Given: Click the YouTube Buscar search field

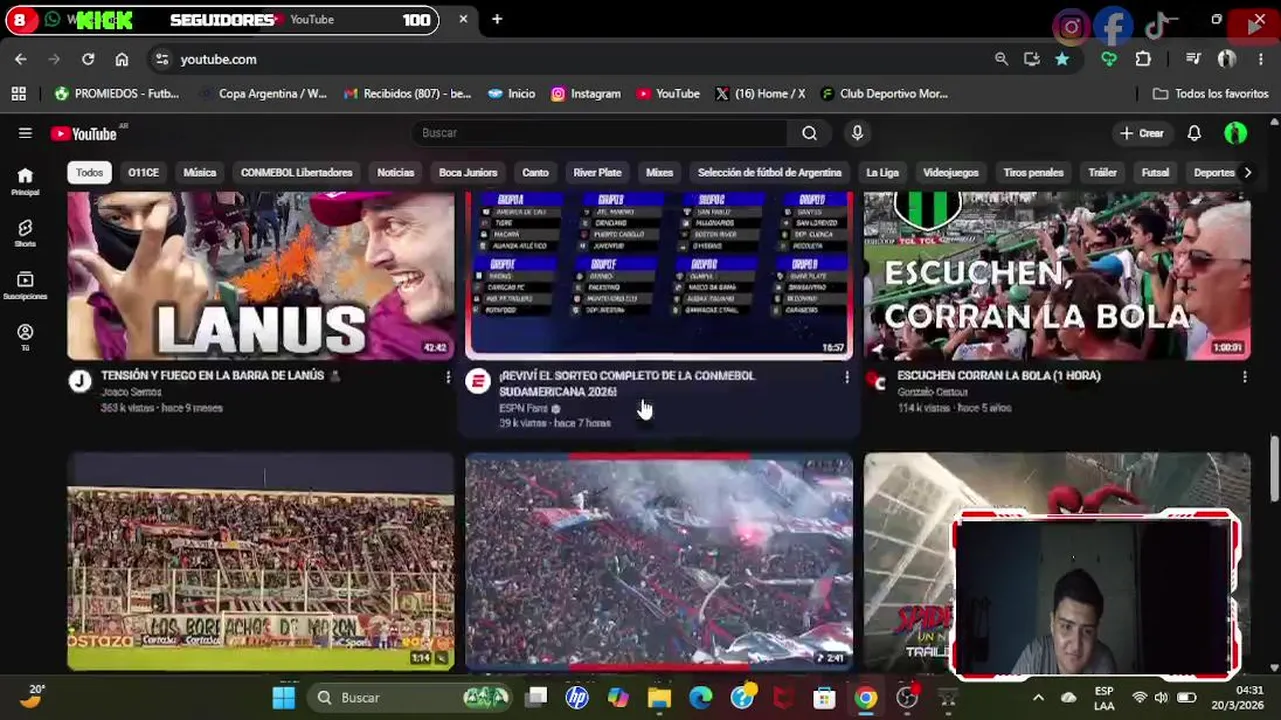Looking at the screenshot, I should [600, 133].
